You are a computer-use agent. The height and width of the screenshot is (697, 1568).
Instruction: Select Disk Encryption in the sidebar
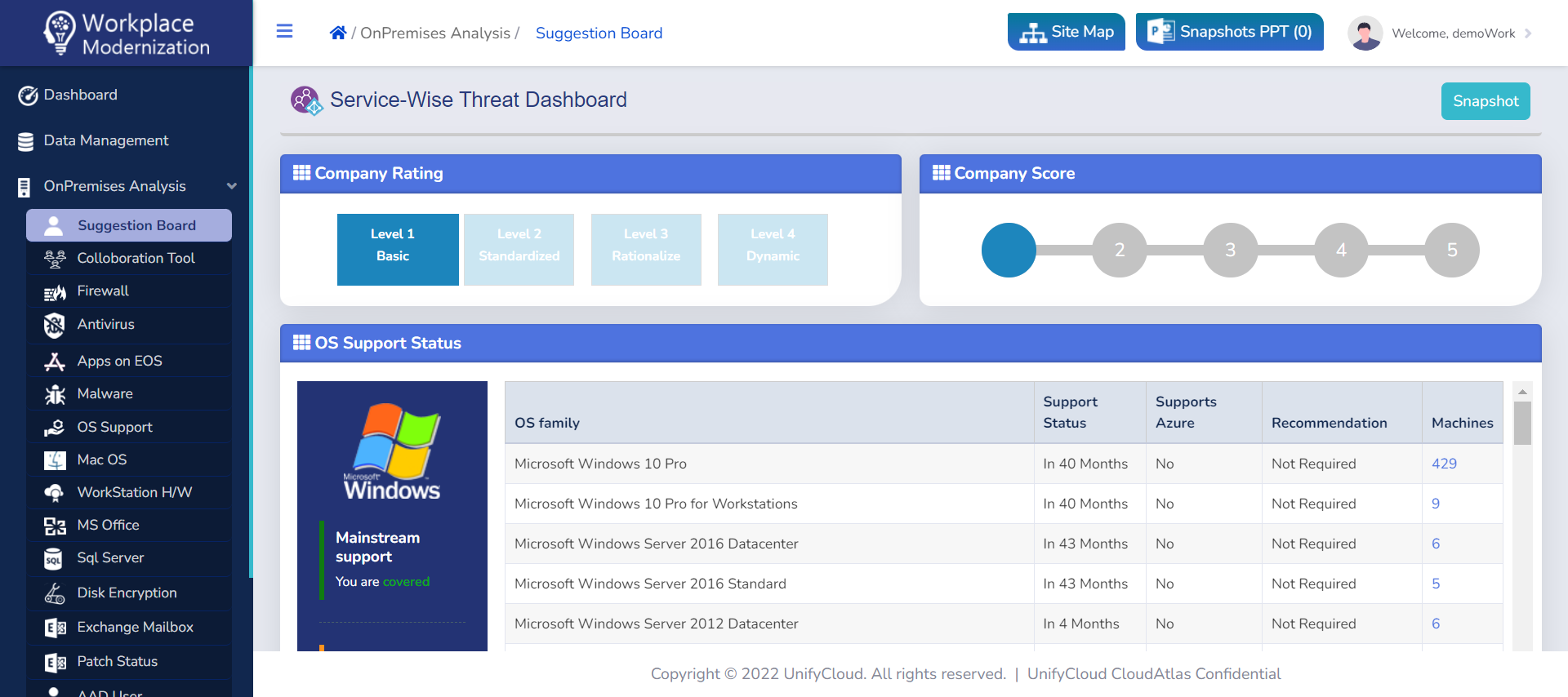(x=127, y=593)
